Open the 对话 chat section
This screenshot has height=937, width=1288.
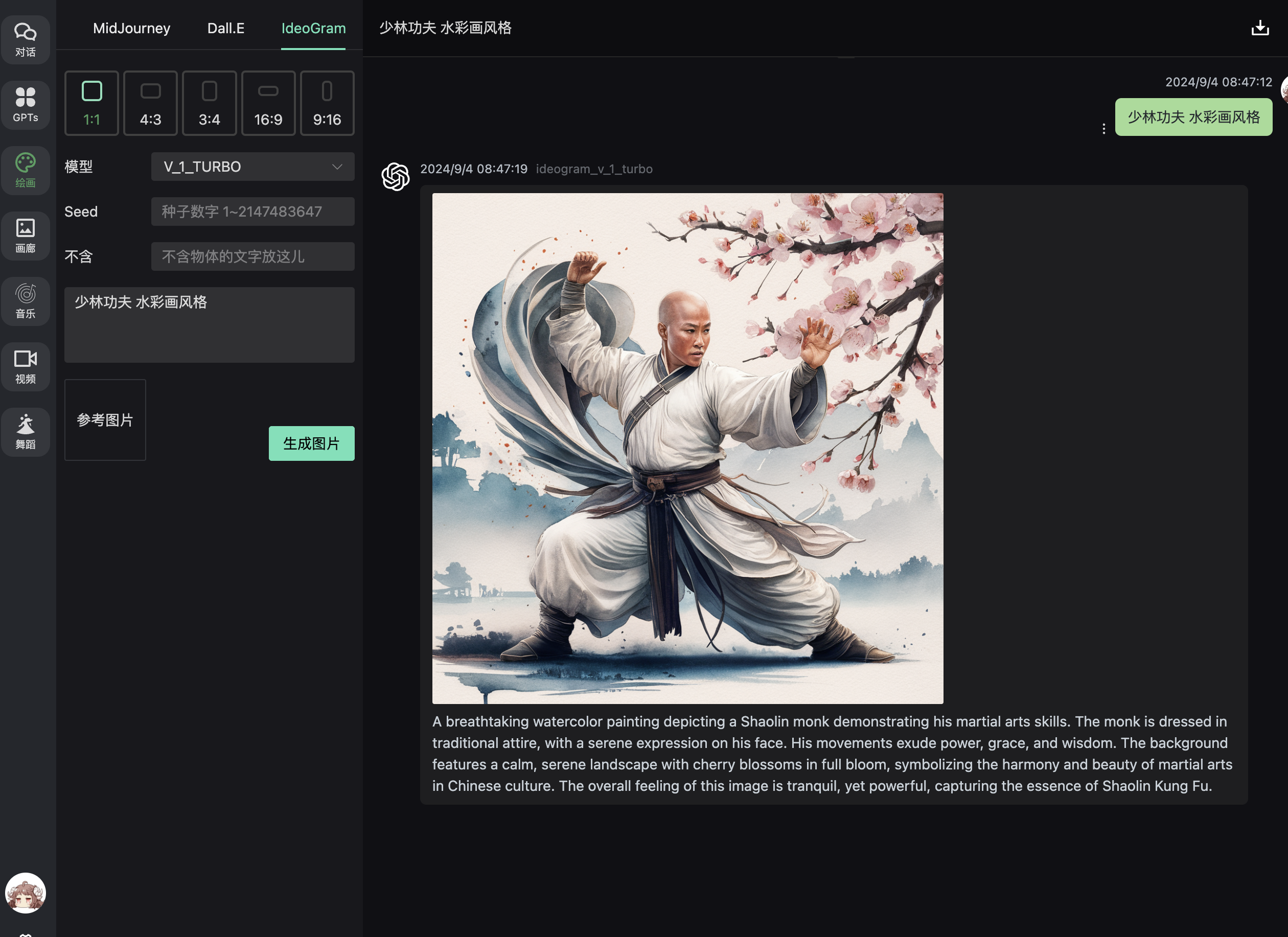pyautogui.click(x=25, y=40)
